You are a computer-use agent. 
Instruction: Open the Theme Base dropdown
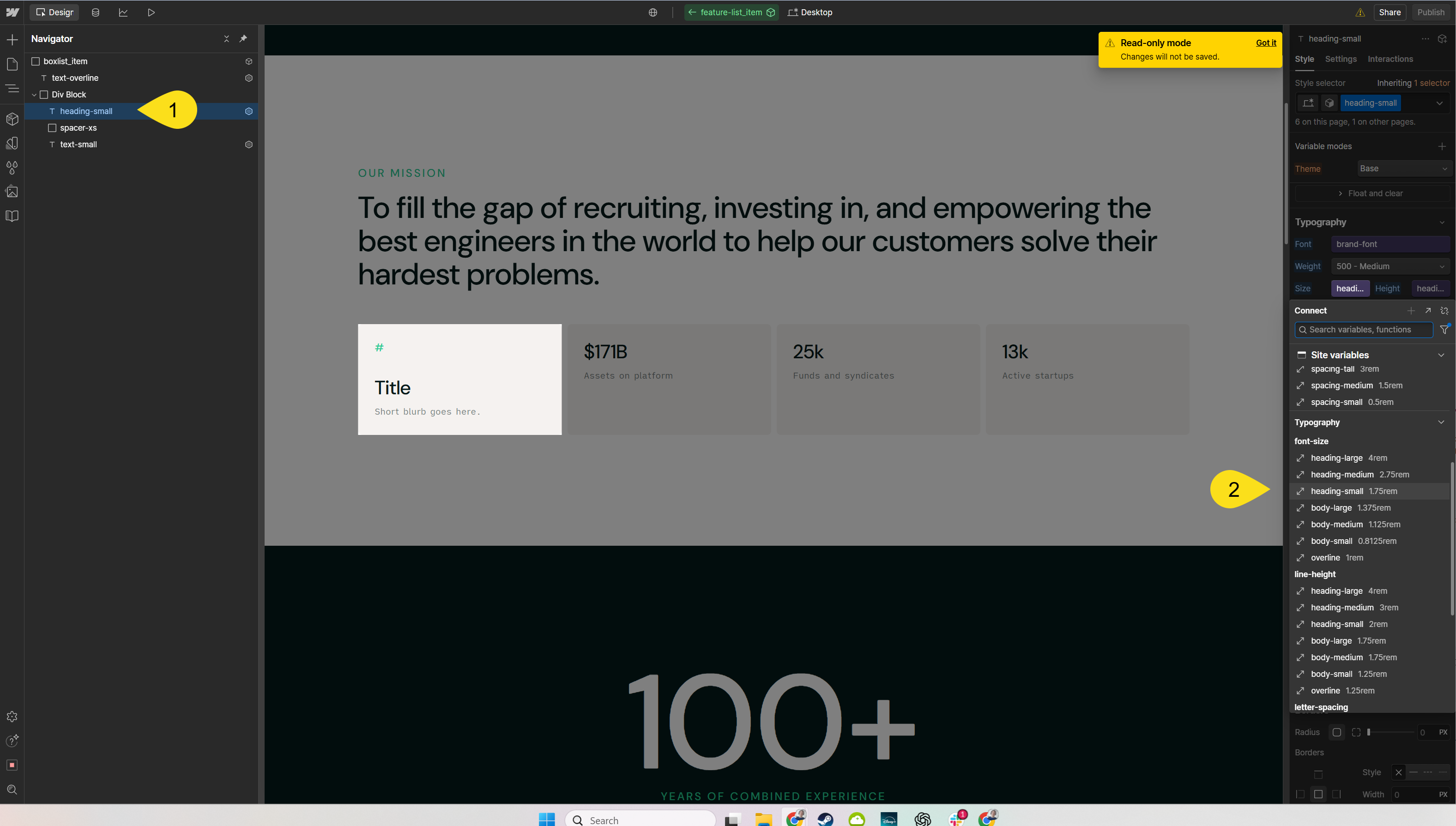point(1402,169)
